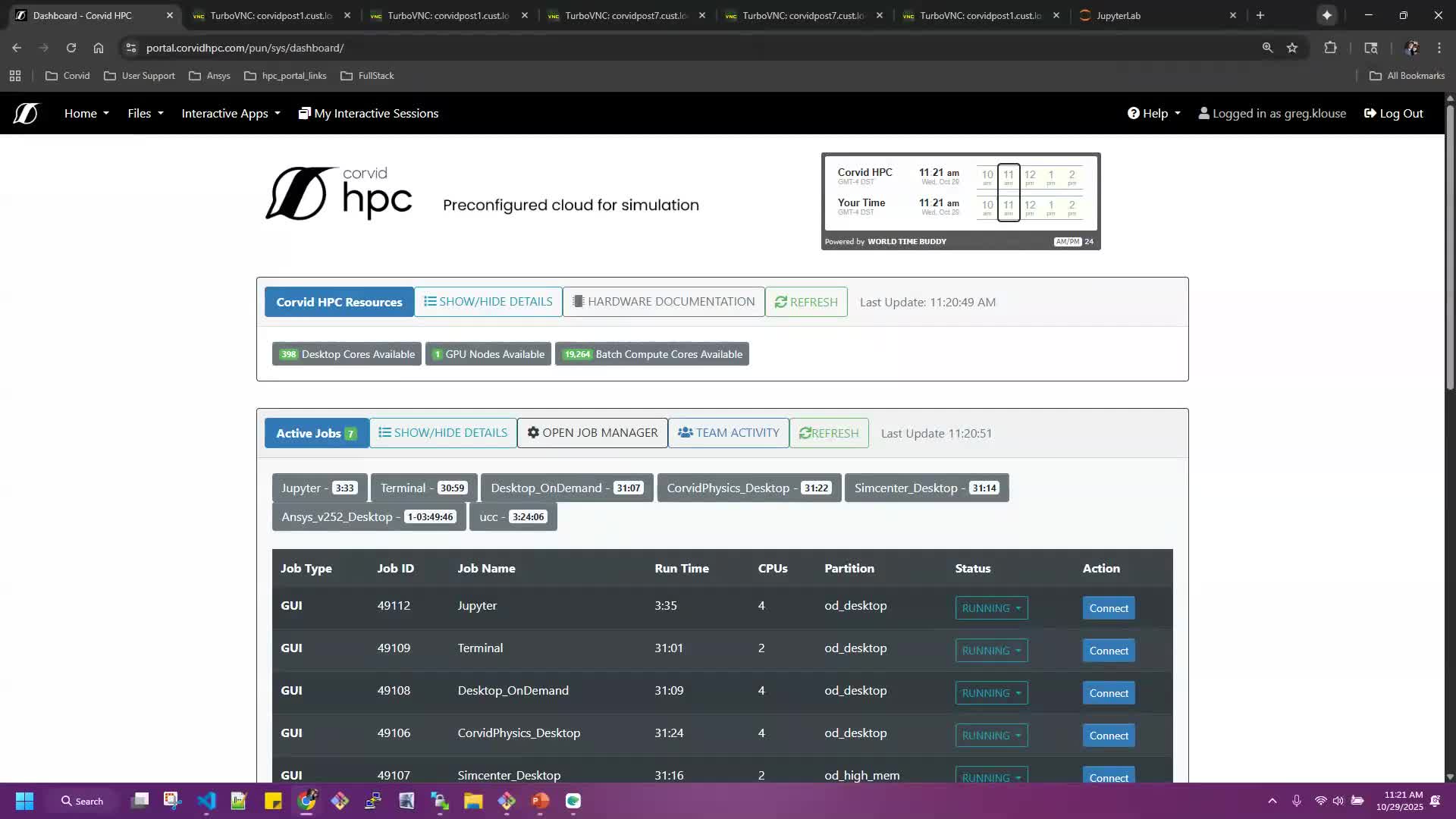Switch the time widget to AM/PM format

(1067, 242)
